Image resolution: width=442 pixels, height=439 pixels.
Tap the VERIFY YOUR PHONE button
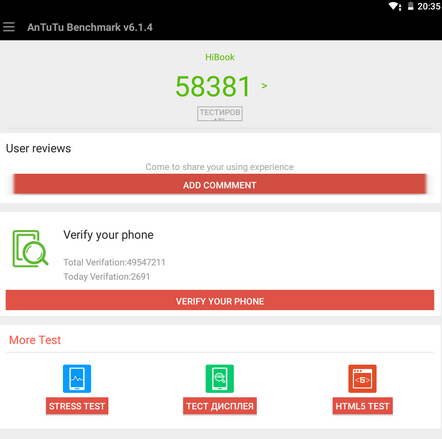click(x=220, y=300)
